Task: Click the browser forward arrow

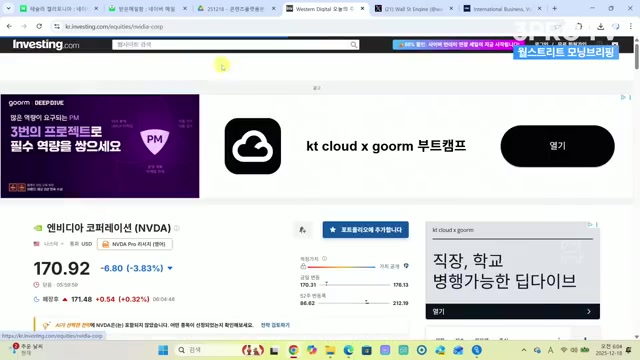Action: click(24, 27)
